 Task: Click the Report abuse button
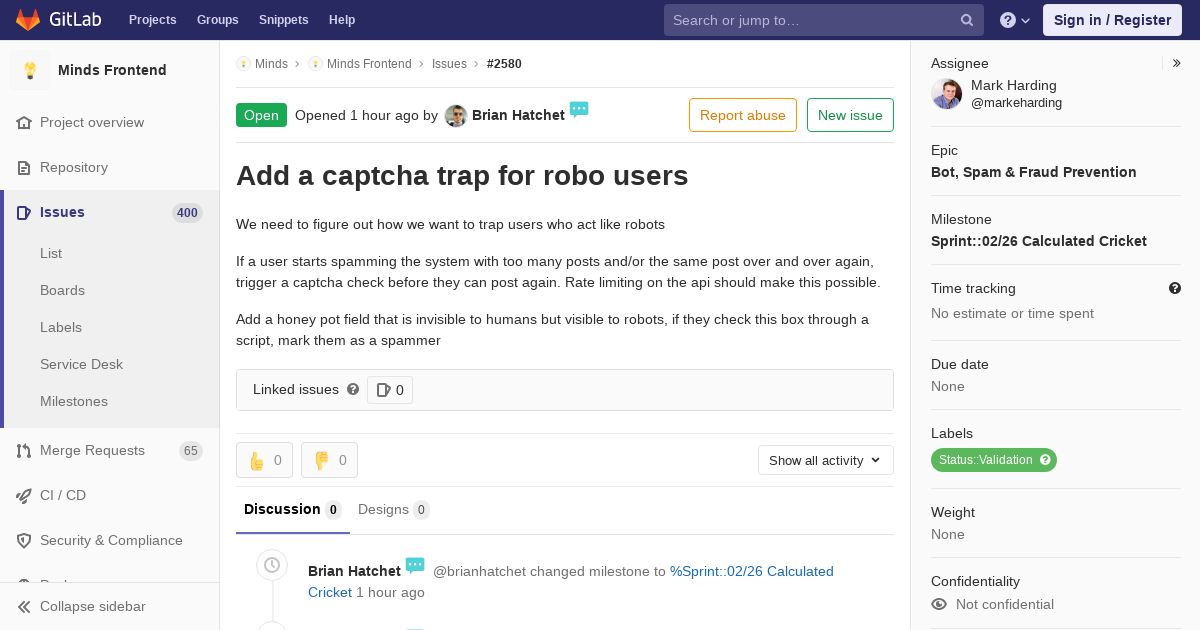click(743, 115)
